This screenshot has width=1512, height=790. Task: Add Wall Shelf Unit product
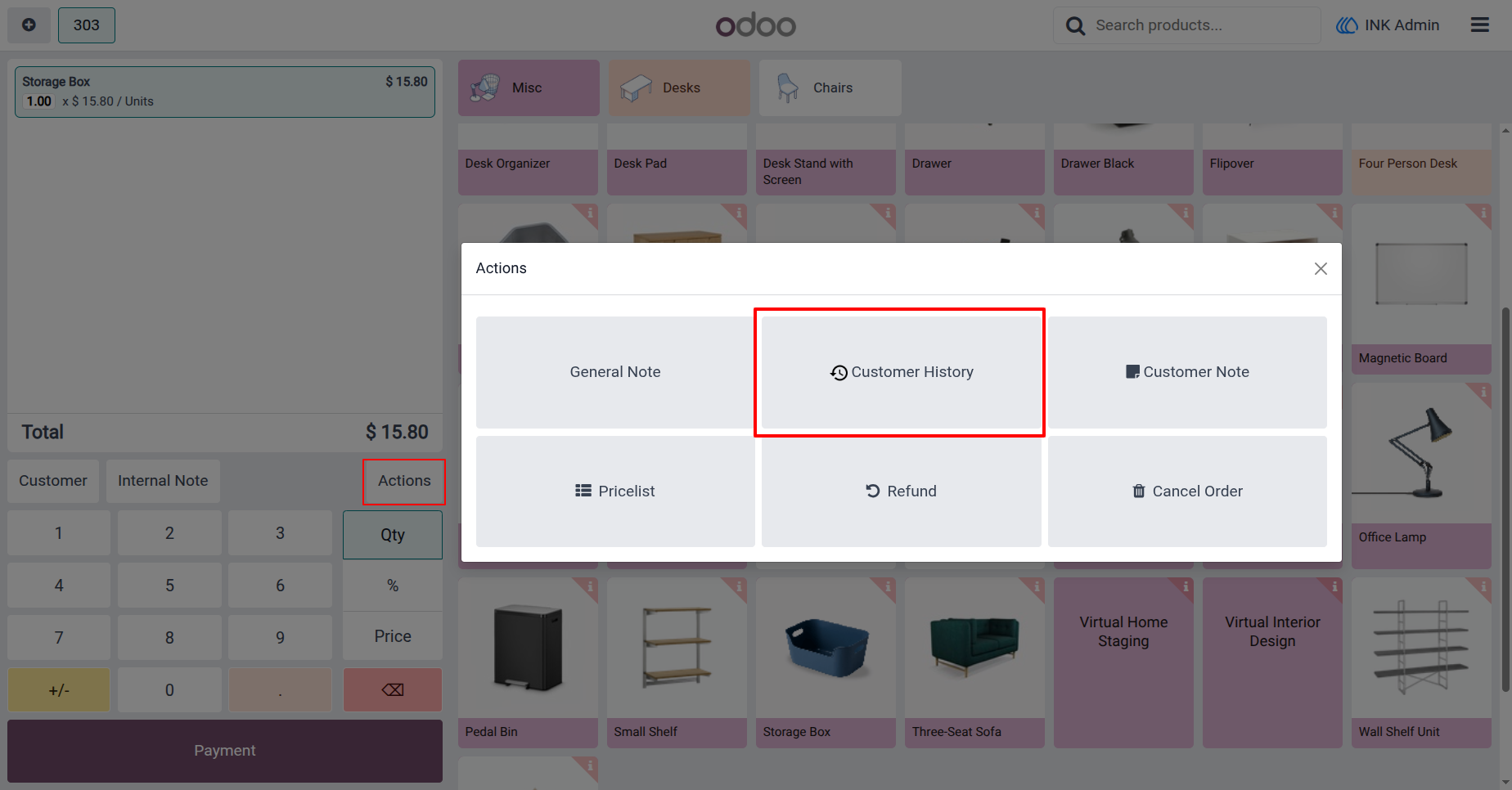(x=1421, y=662)
